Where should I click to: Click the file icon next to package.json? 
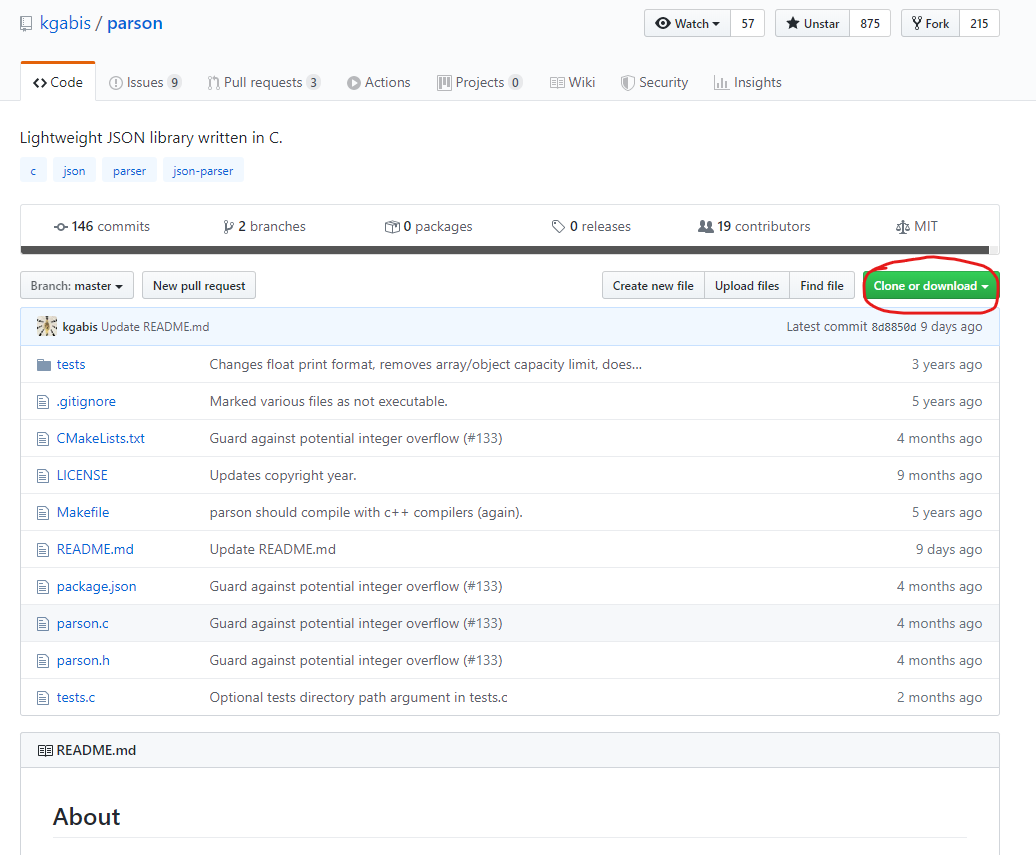(x=43, y=587)
